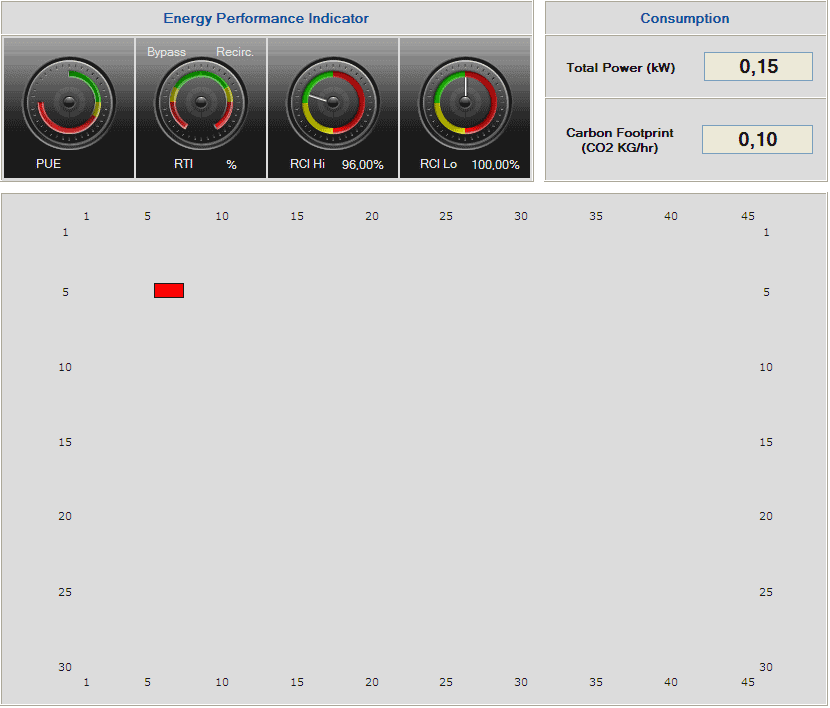The width and height of the screenshot is (830, 708).
Task: Click the Consumption panel heading
Action: [684, 19]
